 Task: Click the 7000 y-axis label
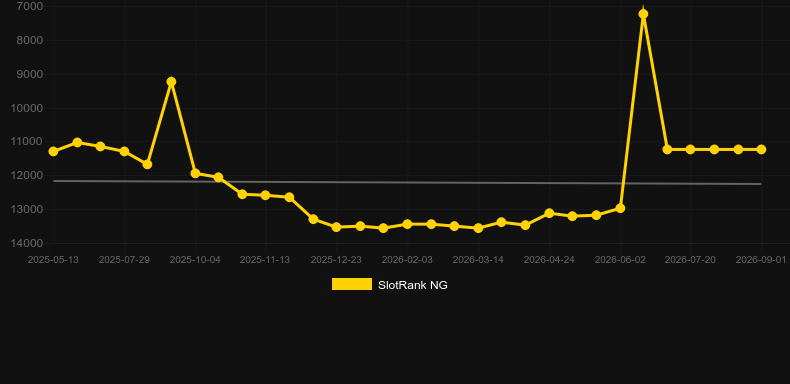pyautogui.click(x=30, y=7)
